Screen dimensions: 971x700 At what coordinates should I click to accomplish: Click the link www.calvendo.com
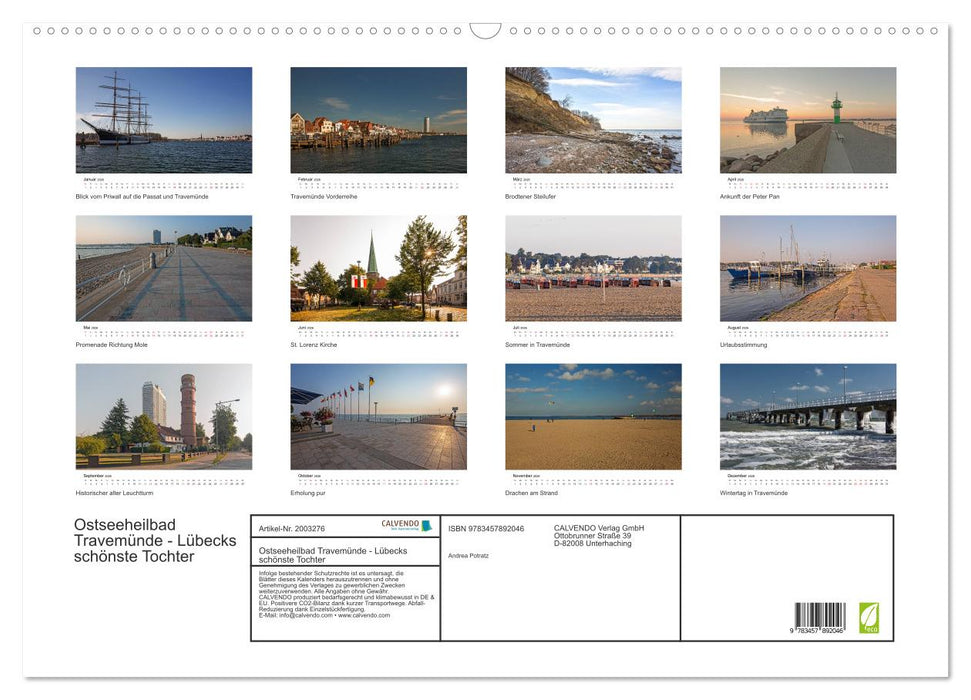click(x=364, y=617)
